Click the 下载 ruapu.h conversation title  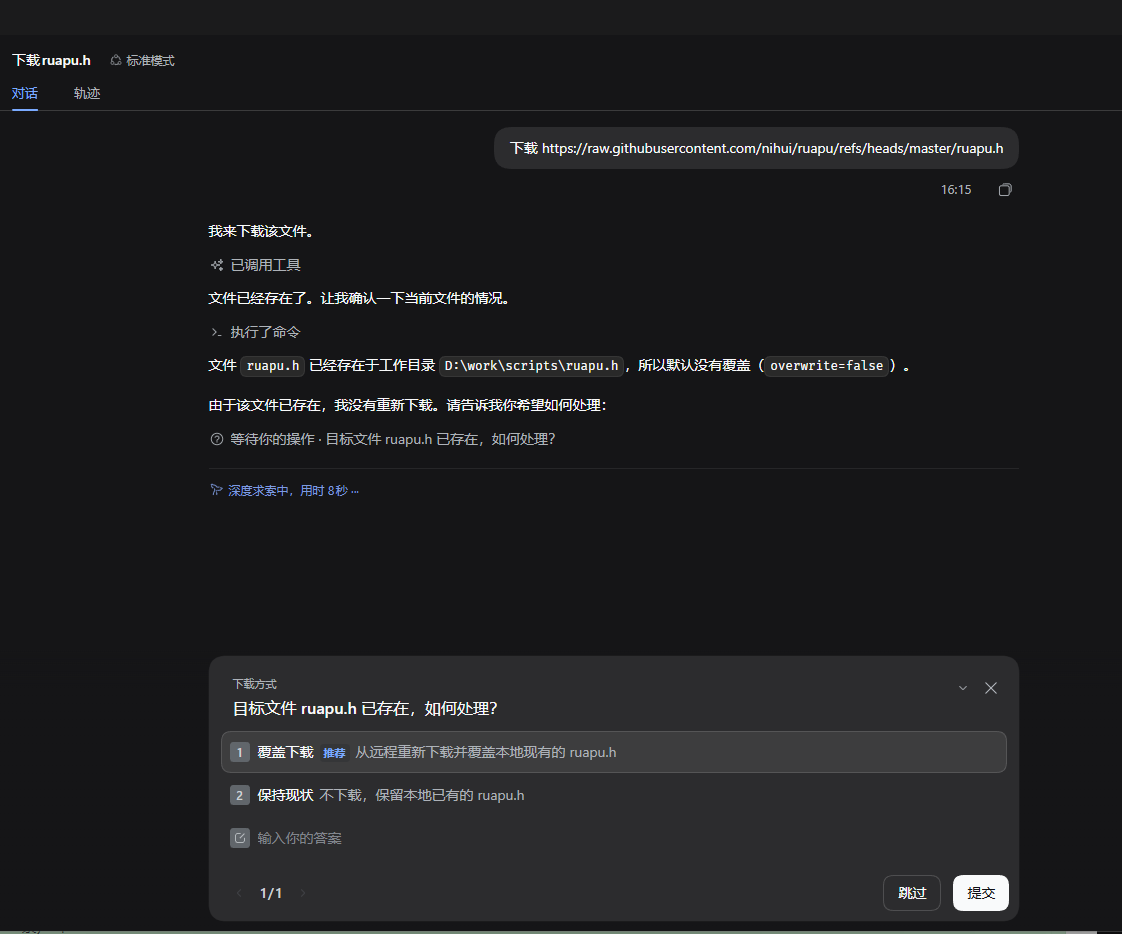[52, 60]
